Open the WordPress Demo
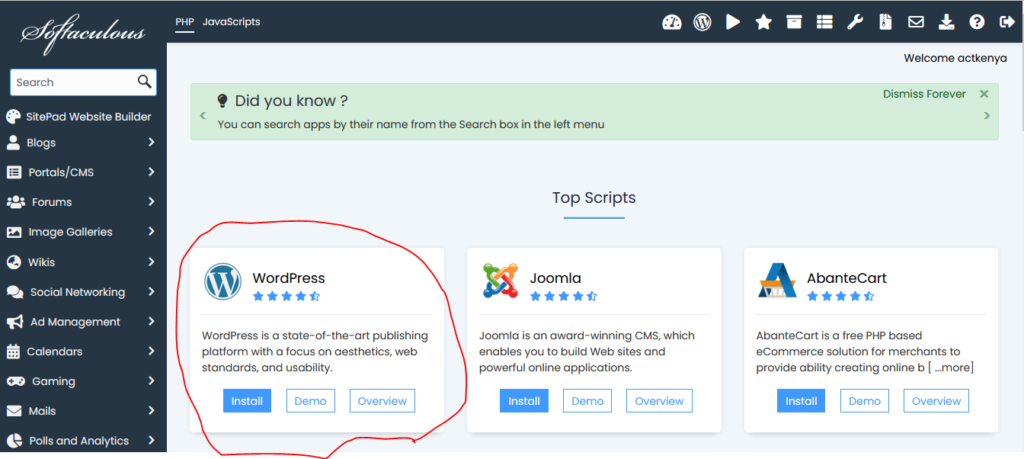The image size is (1024, 459). pos(310,401)
